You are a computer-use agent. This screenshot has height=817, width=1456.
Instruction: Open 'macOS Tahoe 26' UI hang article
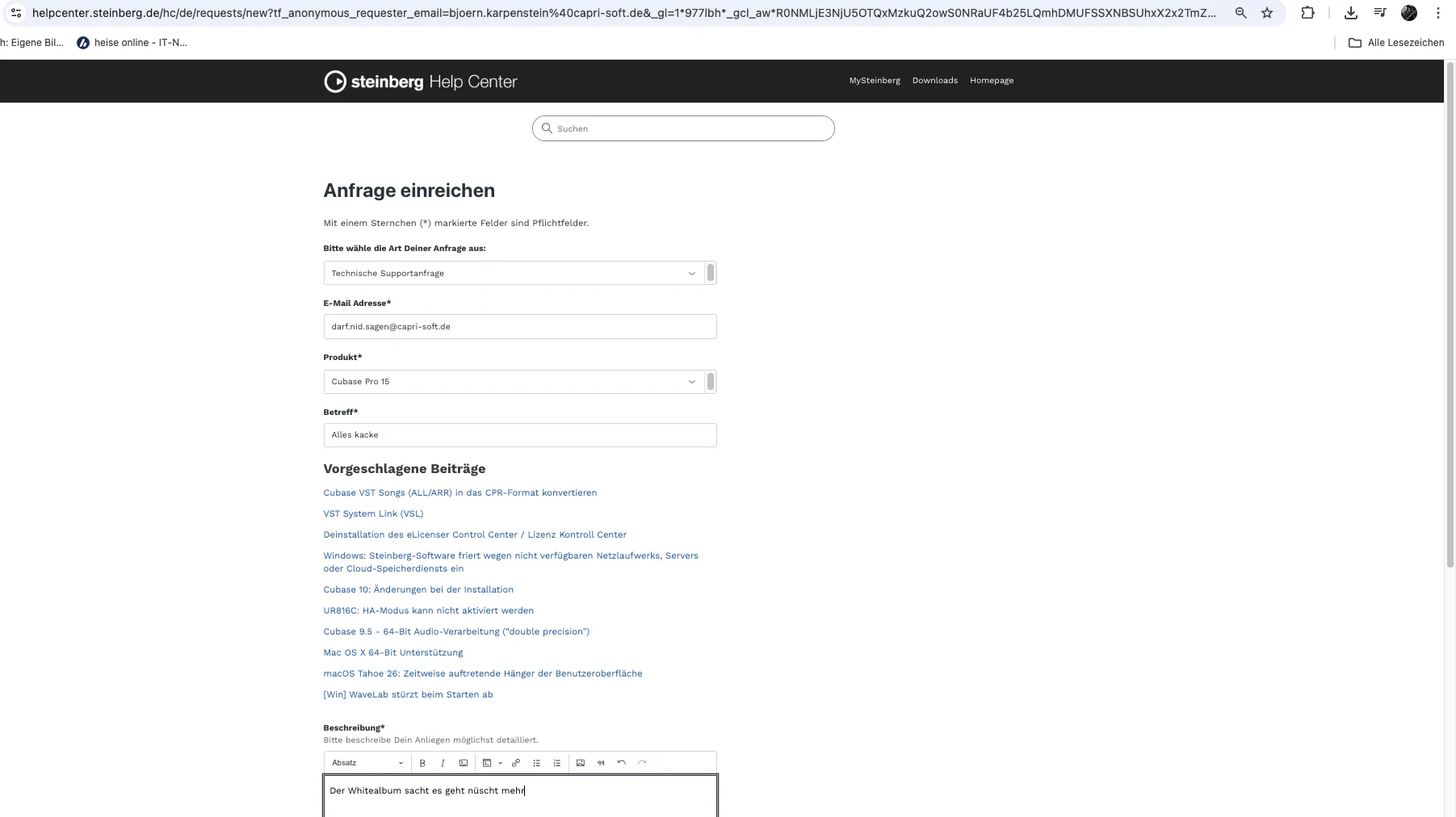[483, 673]
